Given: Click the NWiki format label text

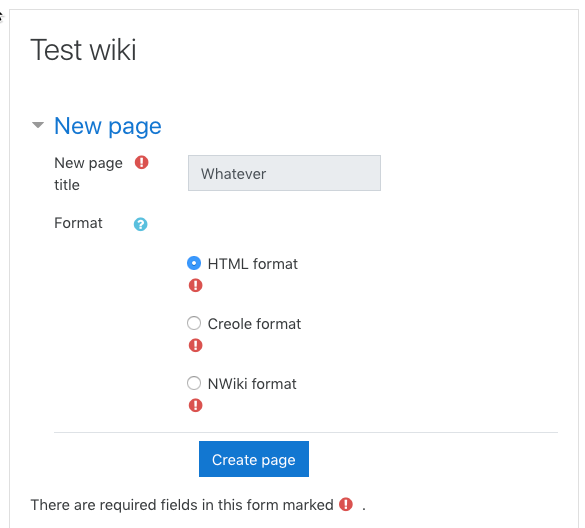Looking at the screenshot, I should pos(252,384).
